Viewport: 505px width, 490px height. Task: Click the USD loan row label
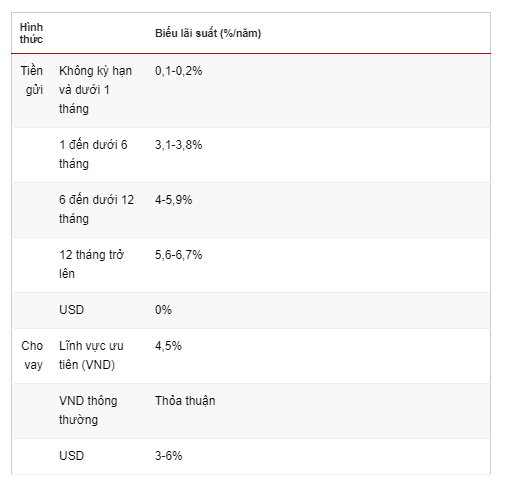(71, 456)
